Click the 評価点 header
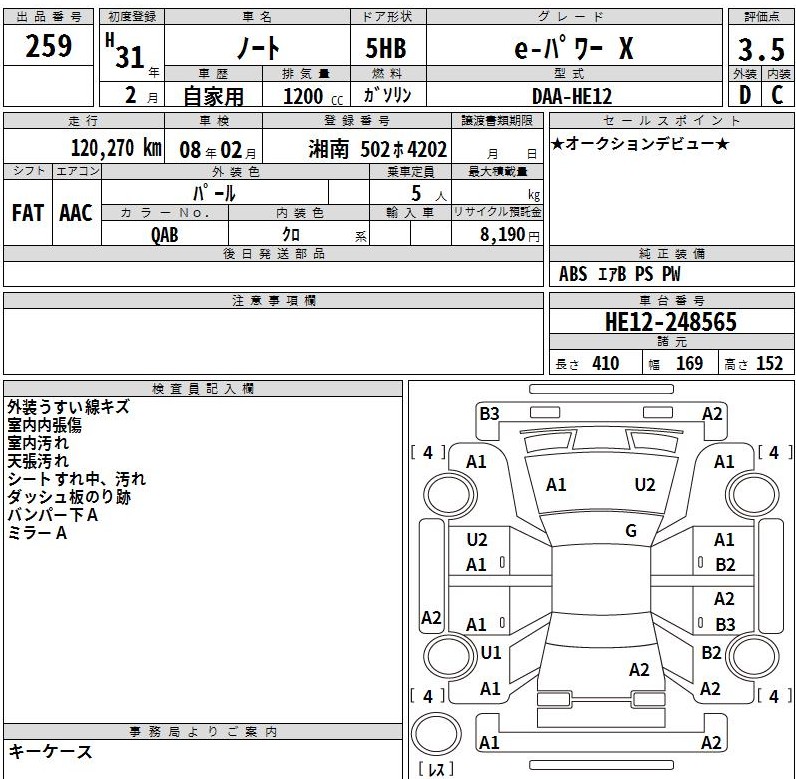Viewport: 796px width, 779px height. point(761,17)
